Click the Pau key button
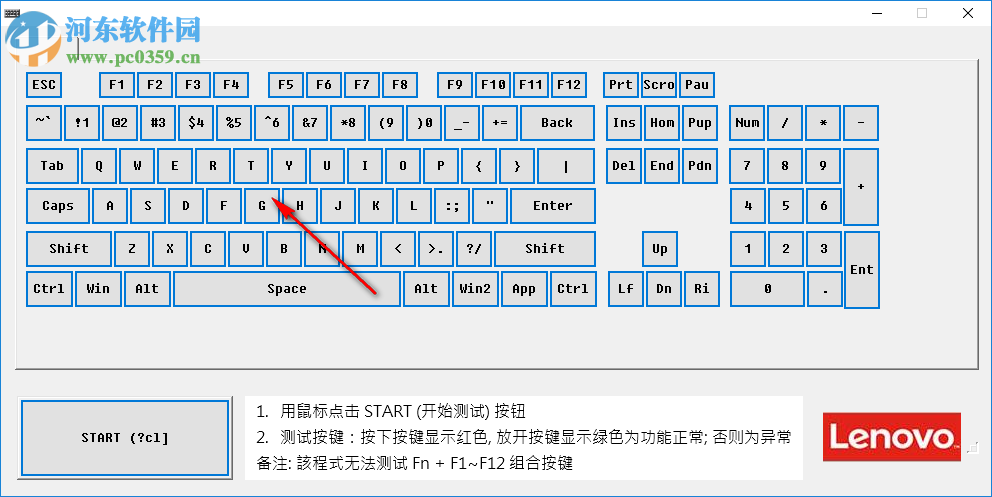Image resolution: width=992 pixels, height=497 pixels. 697,85
